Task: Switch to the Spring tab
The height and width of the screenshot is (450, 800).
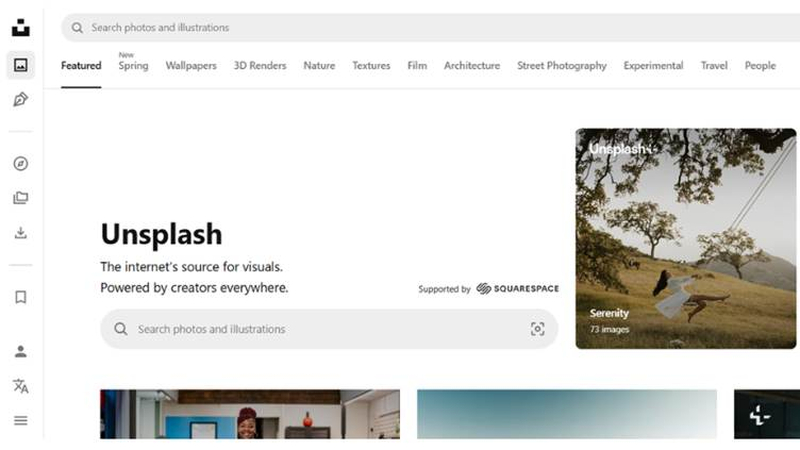Action: 133,65
